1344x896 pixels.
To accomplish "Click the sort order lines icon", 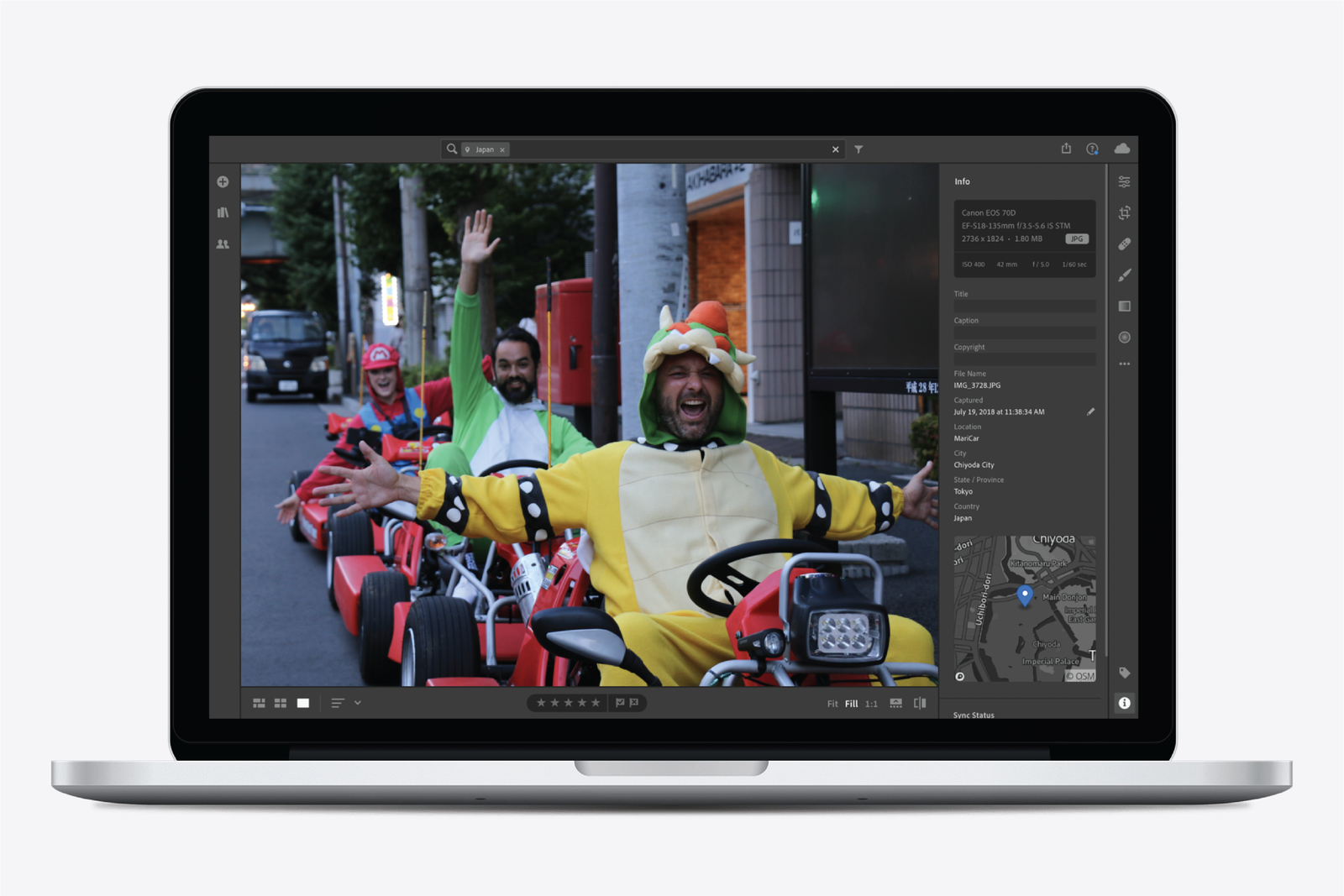I will point(338,703).
